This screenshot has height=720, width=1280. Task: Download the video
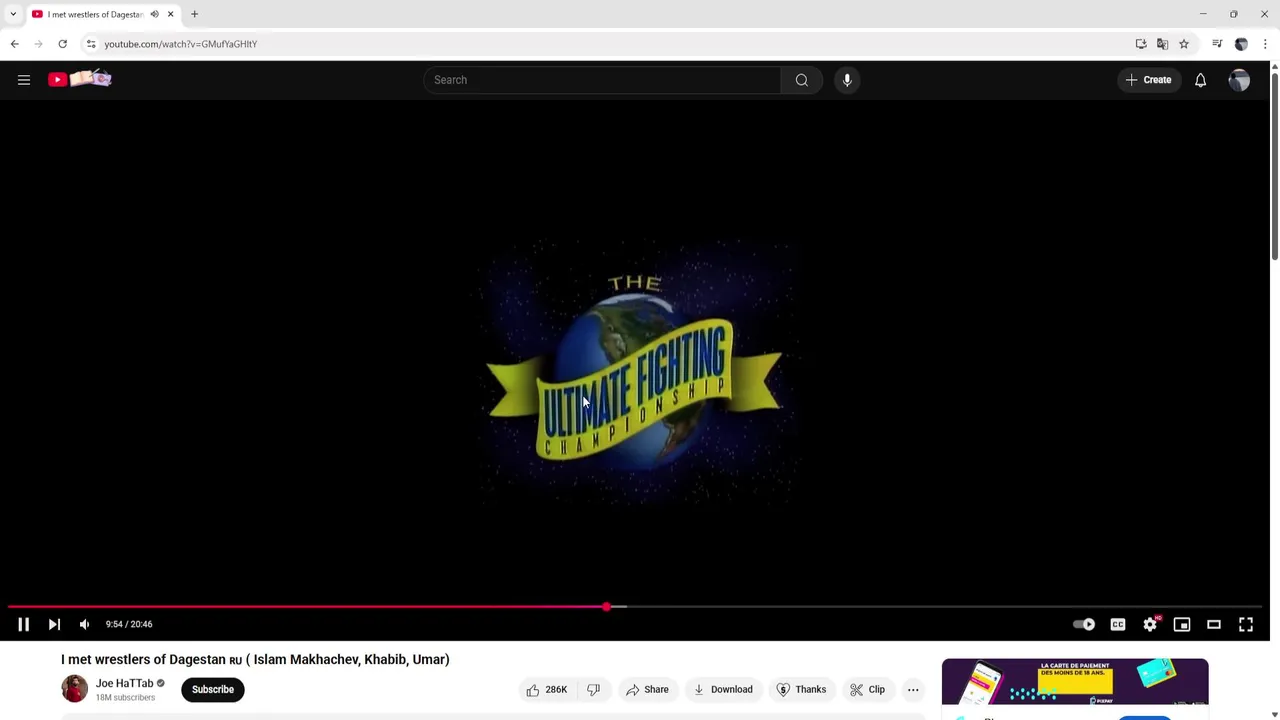click(723, 689)
